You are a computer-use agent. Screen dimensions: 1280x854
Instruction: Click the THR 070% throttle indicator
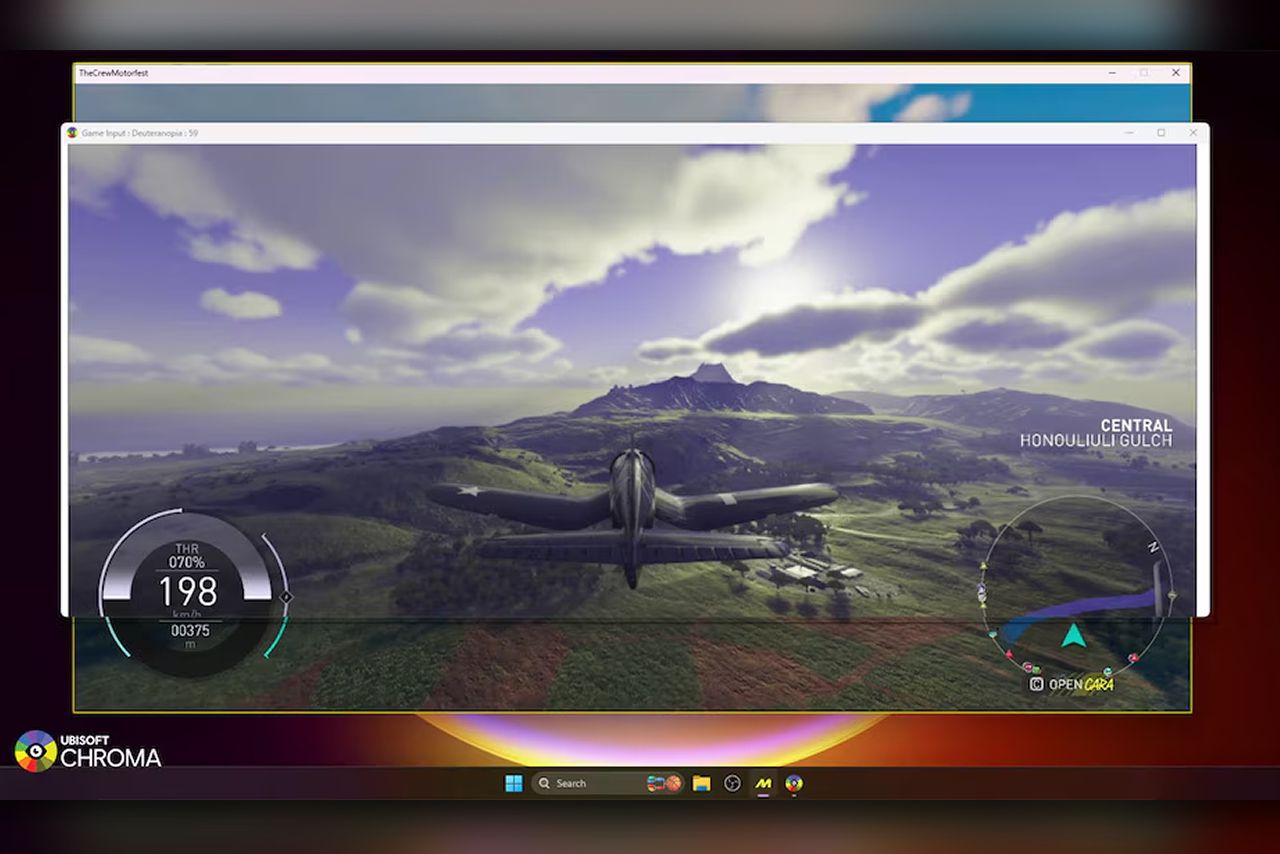coord(187,556)
